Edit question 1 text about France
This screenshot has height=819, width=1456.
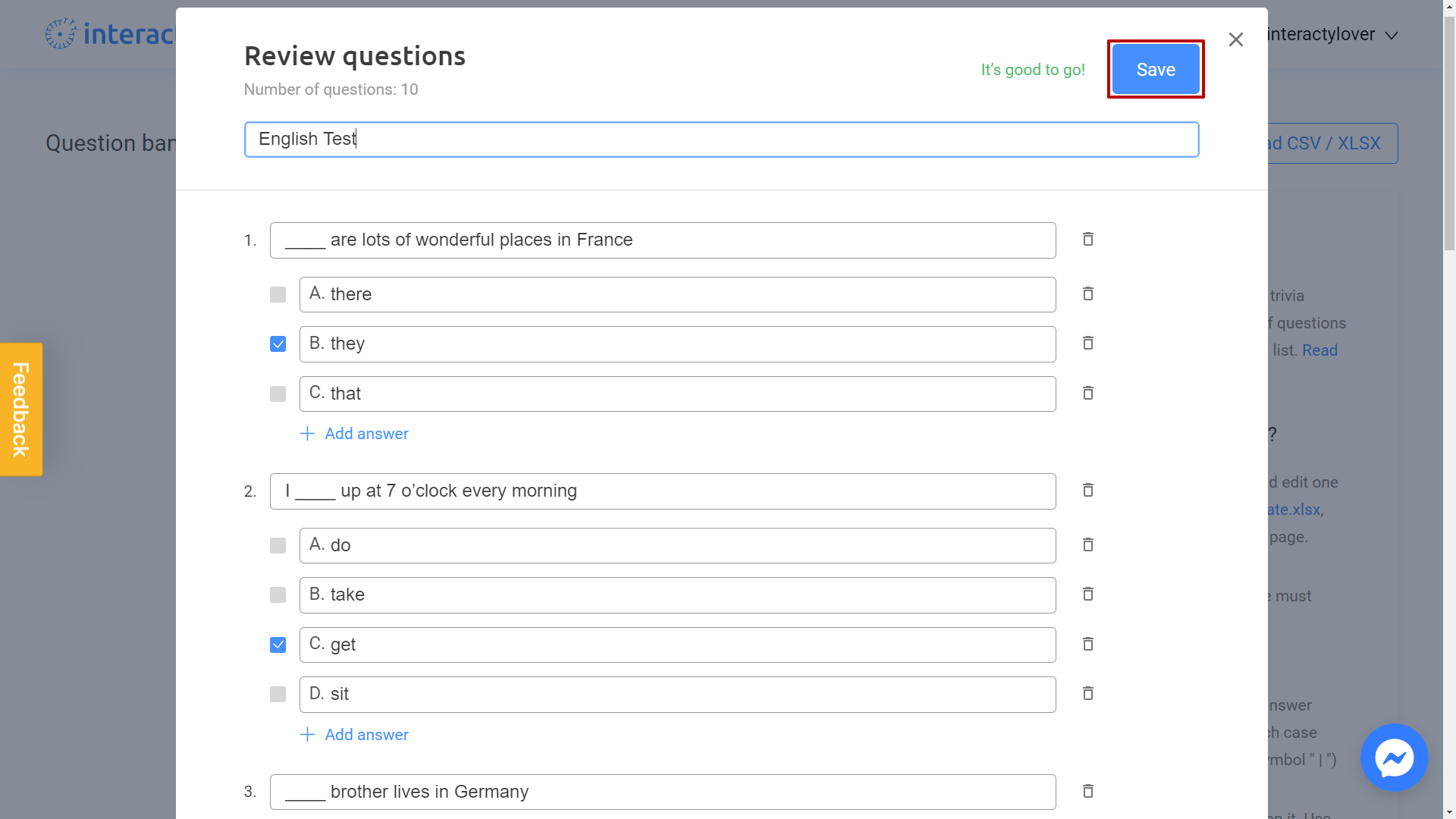coord(663,240)
